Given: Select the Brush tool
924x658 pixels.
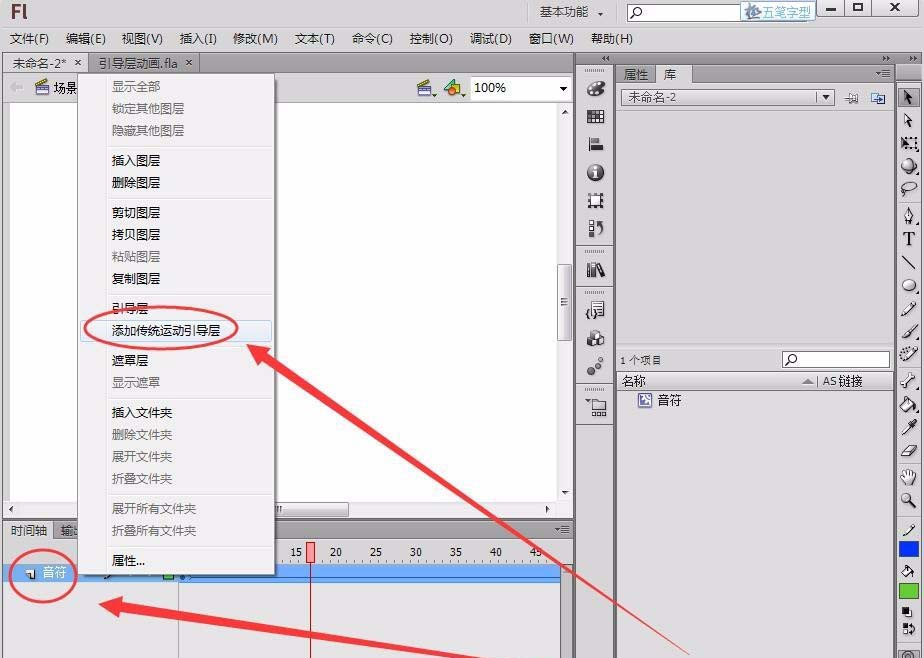Looking at the screenshot, I should (908, 332).
